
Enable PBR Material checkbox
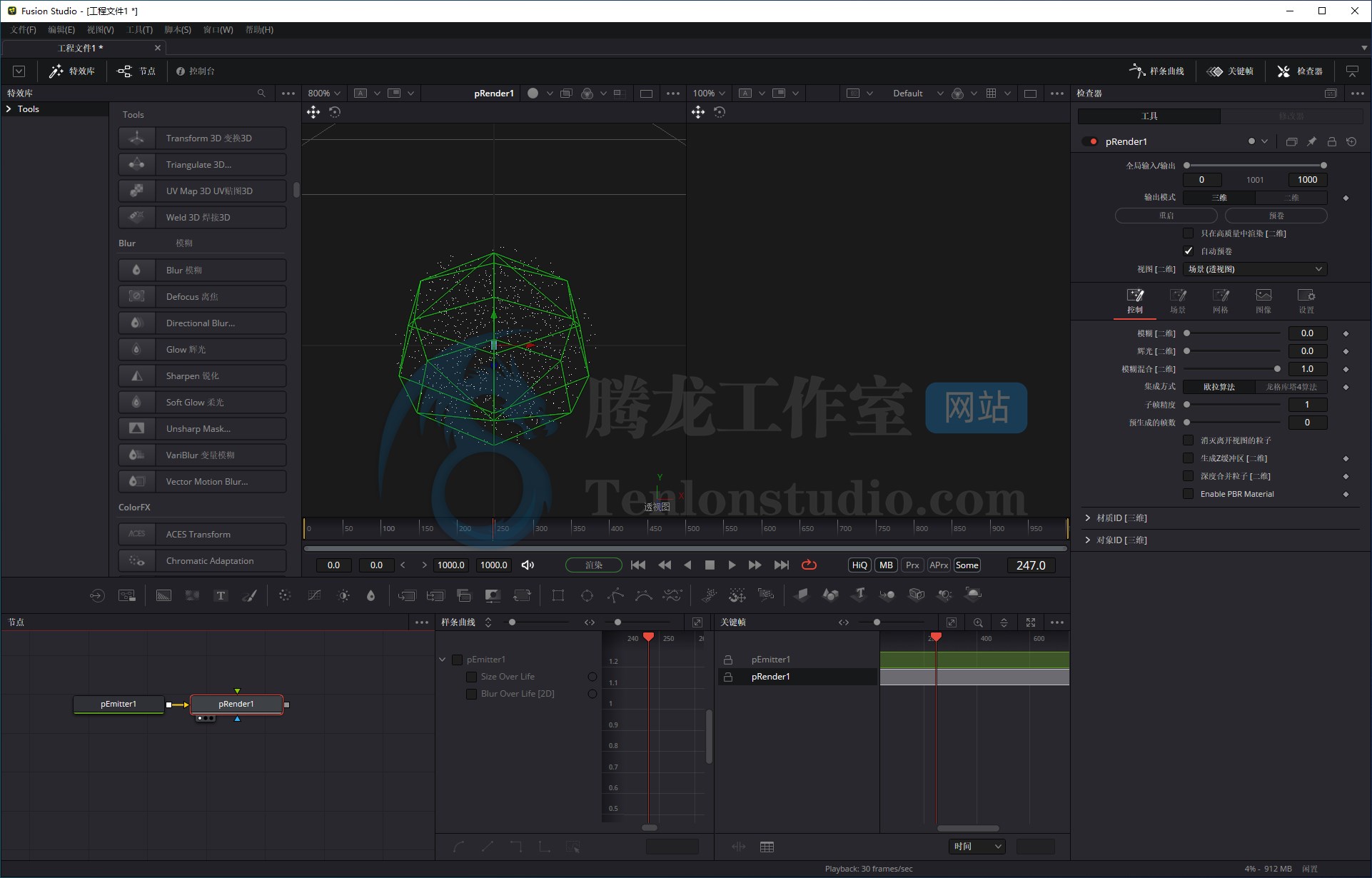(1189, 494)
